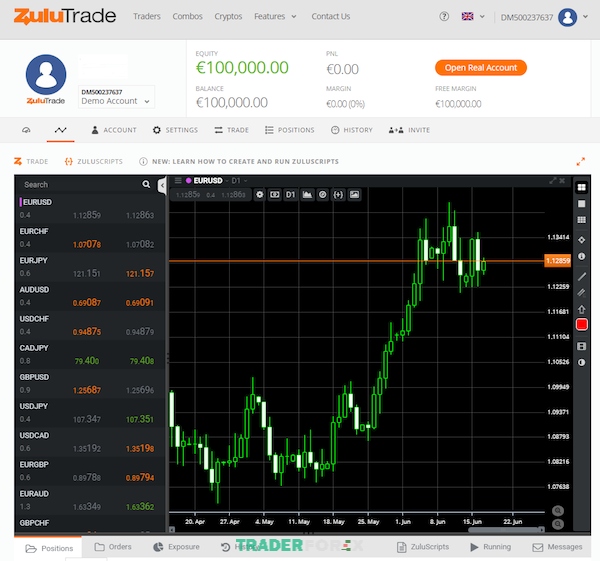Open bottom Running tab

tap(491, 547)
